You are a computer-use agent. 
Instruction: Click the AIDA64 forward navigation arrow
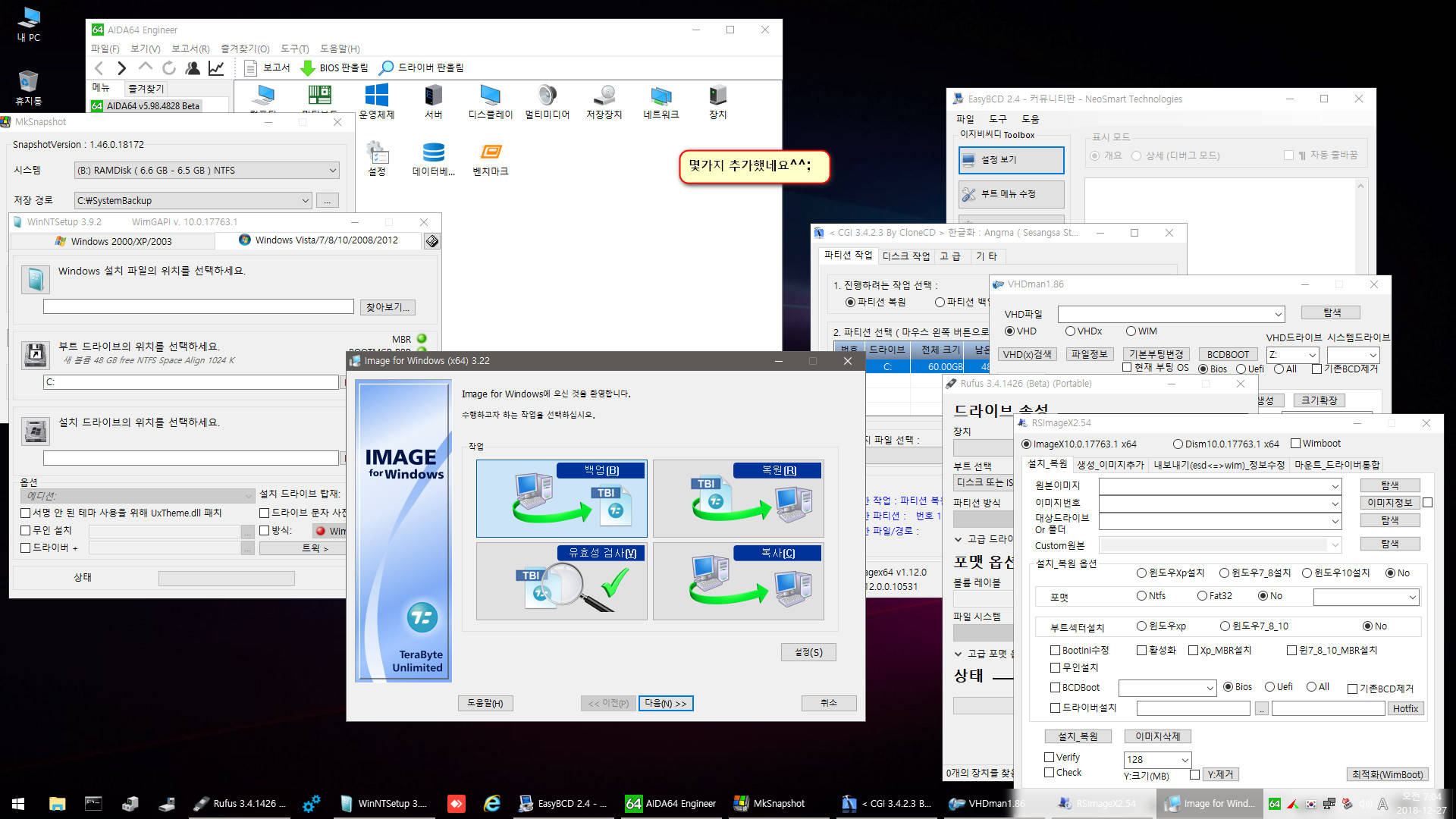pos(121,68)
